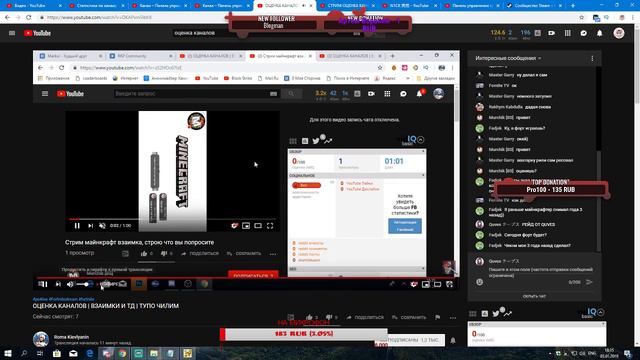Open more actions menu right of the flag icon
The image size is (640, 360).
tap(453, 317)
